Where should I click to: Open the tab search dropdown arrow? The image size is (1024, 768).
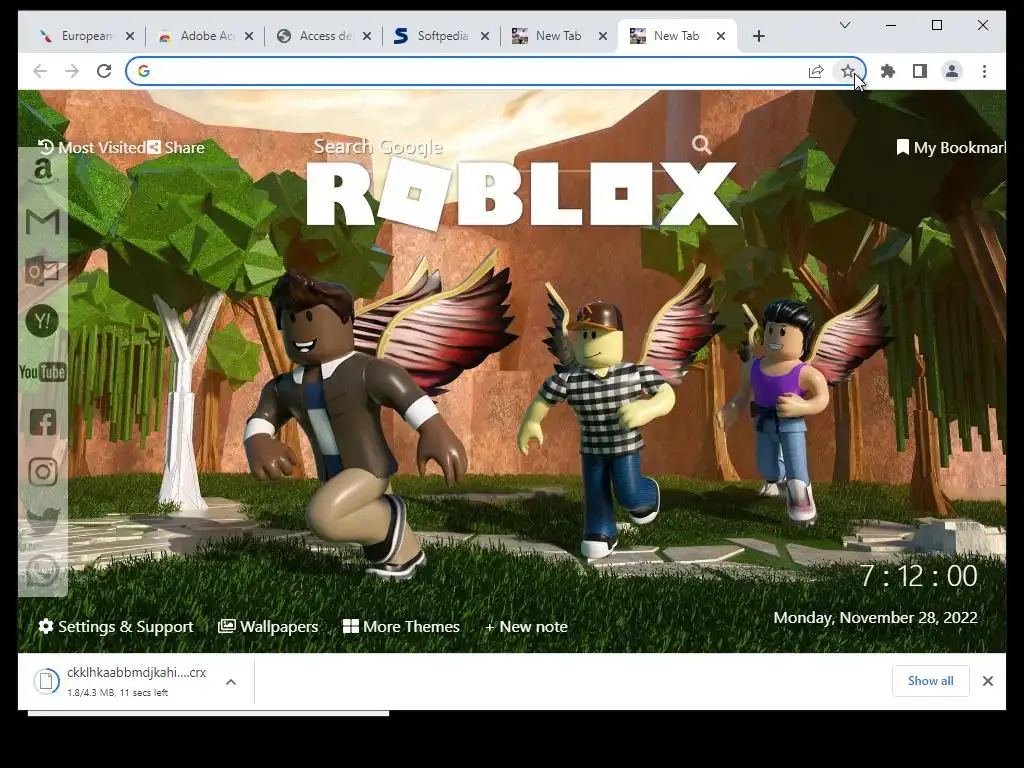(x=844, y=25)
